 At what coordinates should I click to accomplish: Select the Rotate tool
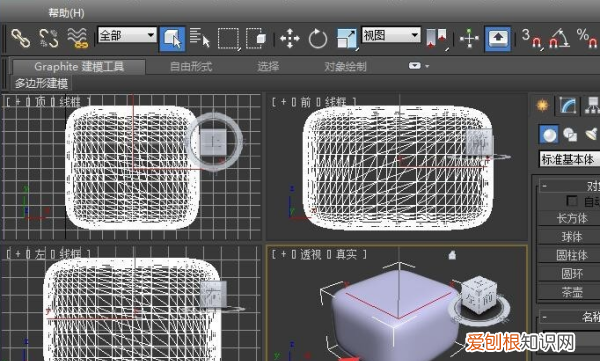[318, 39]
